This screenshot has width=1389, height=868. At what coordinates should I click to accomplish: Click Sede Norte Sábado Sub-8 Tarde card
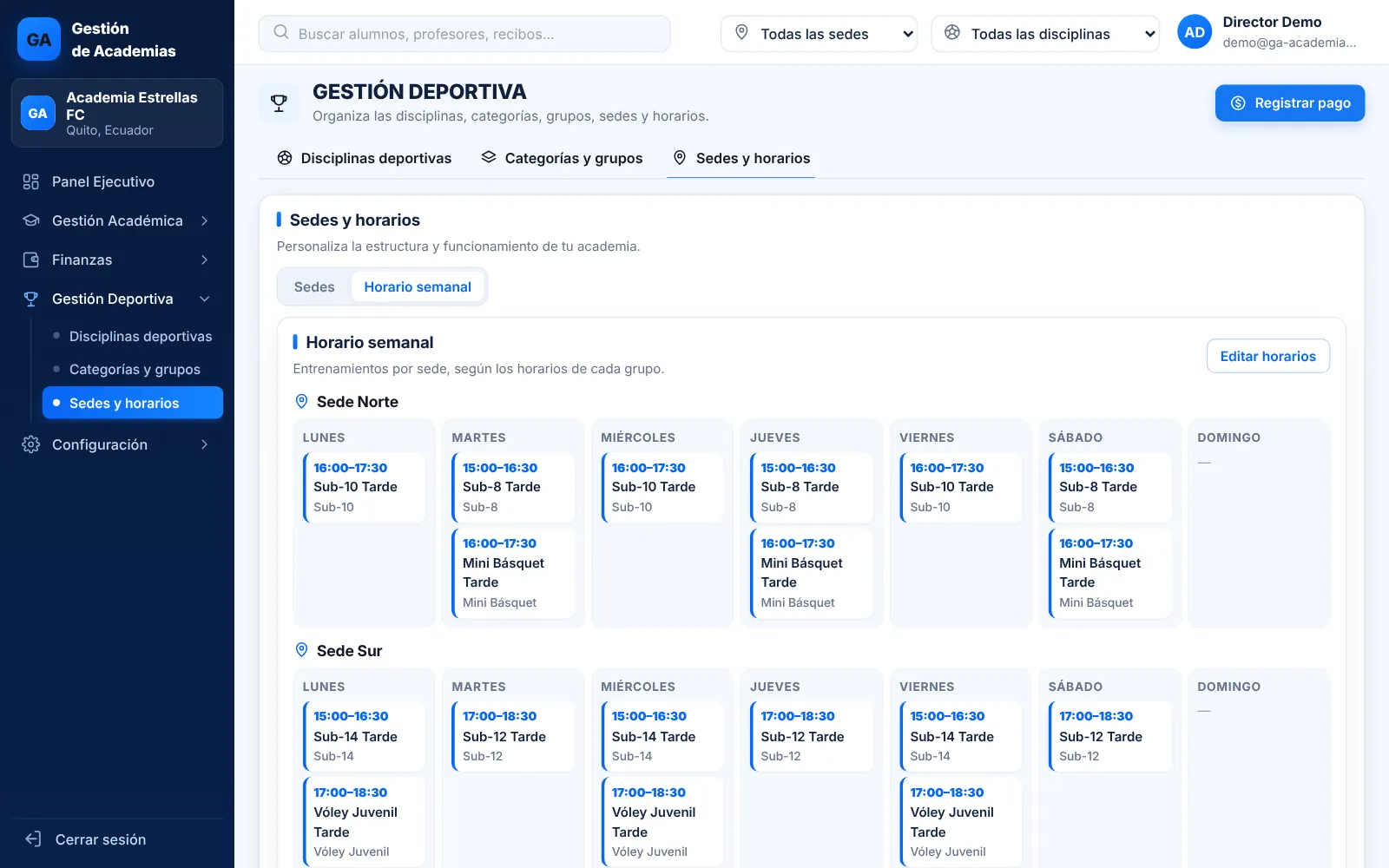(1110, 487)
